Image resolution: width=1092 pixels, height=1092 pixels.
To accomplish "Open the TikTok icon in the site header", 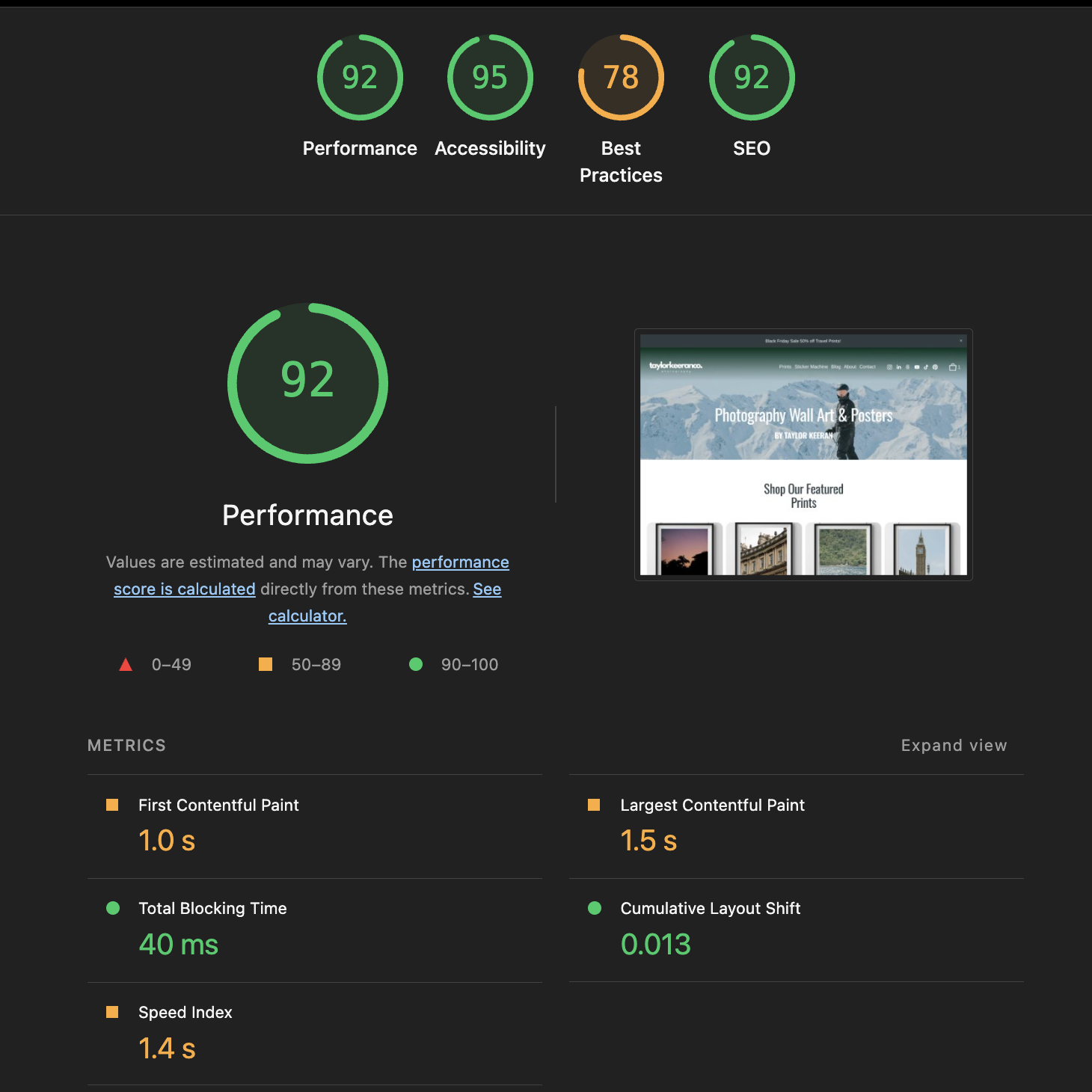I will (926, 367).
